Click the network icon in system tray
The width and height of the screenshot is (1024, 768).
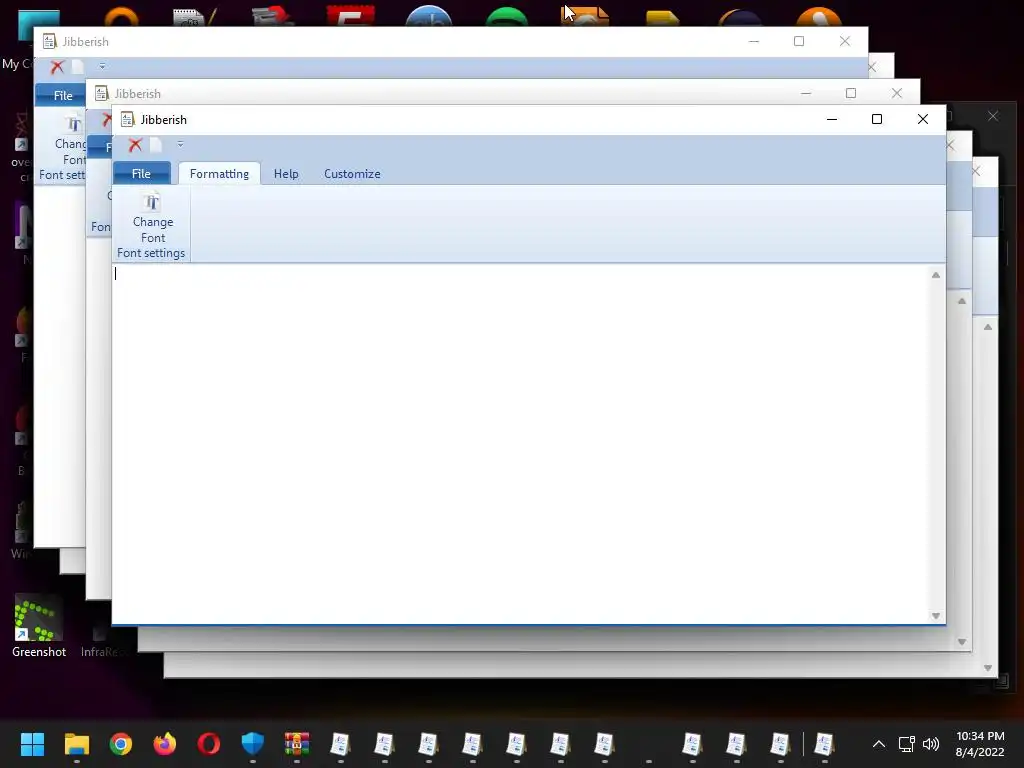click(x=906, y=744)
